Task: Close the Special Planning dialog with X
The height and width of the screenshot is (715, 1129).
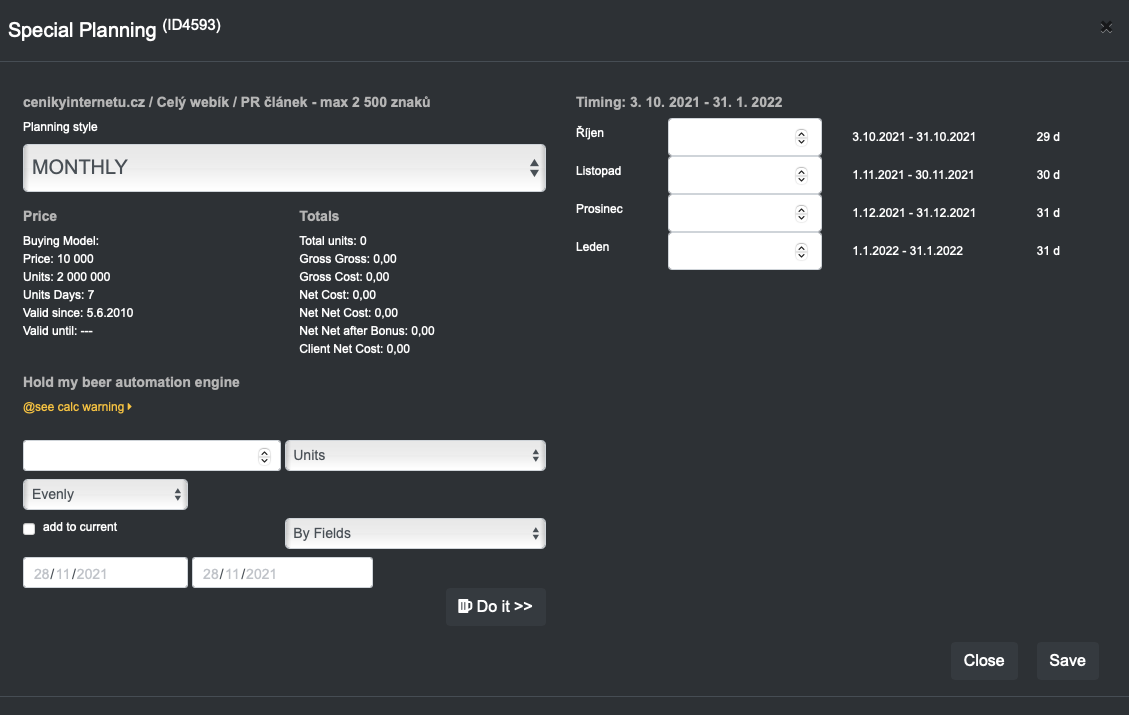Action: pyautogui.click(x=1105, y=28)
